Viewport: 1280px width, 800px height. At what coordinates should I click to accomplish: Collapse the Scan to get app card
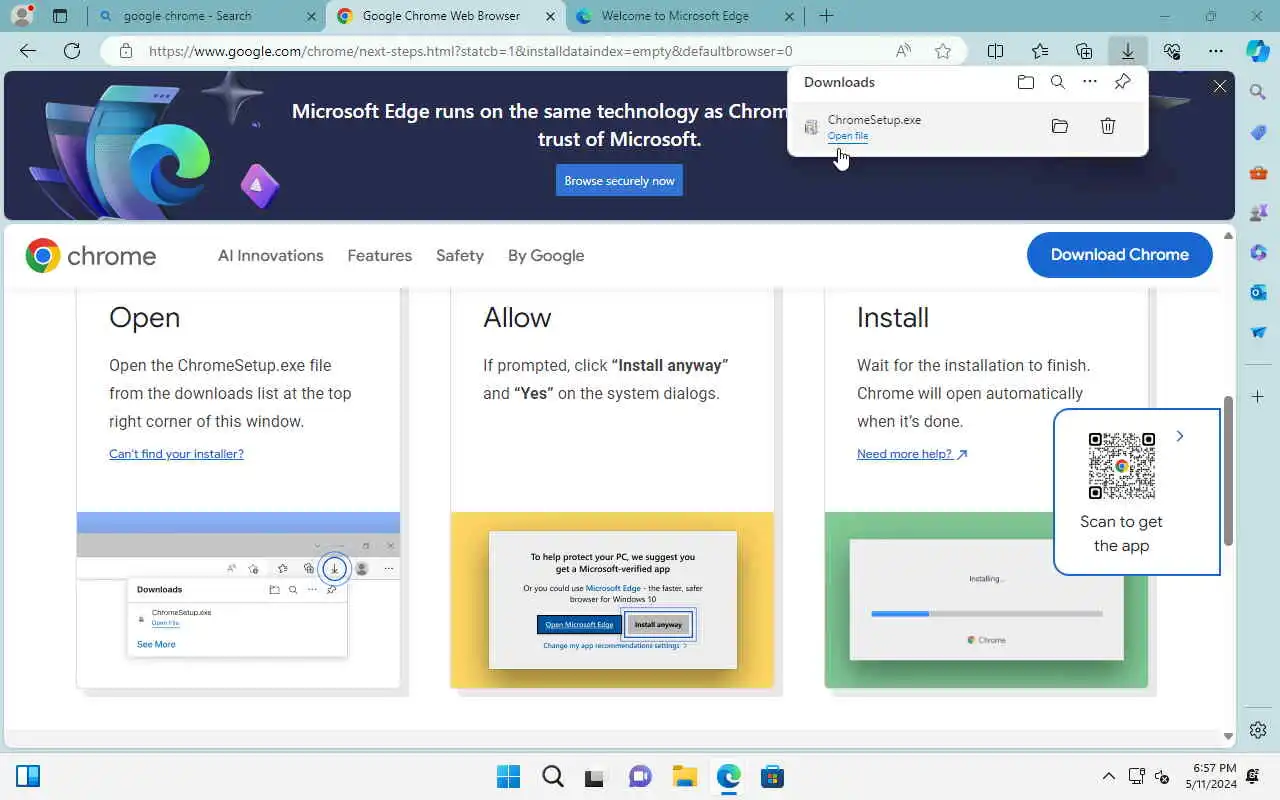[1180, 436]
